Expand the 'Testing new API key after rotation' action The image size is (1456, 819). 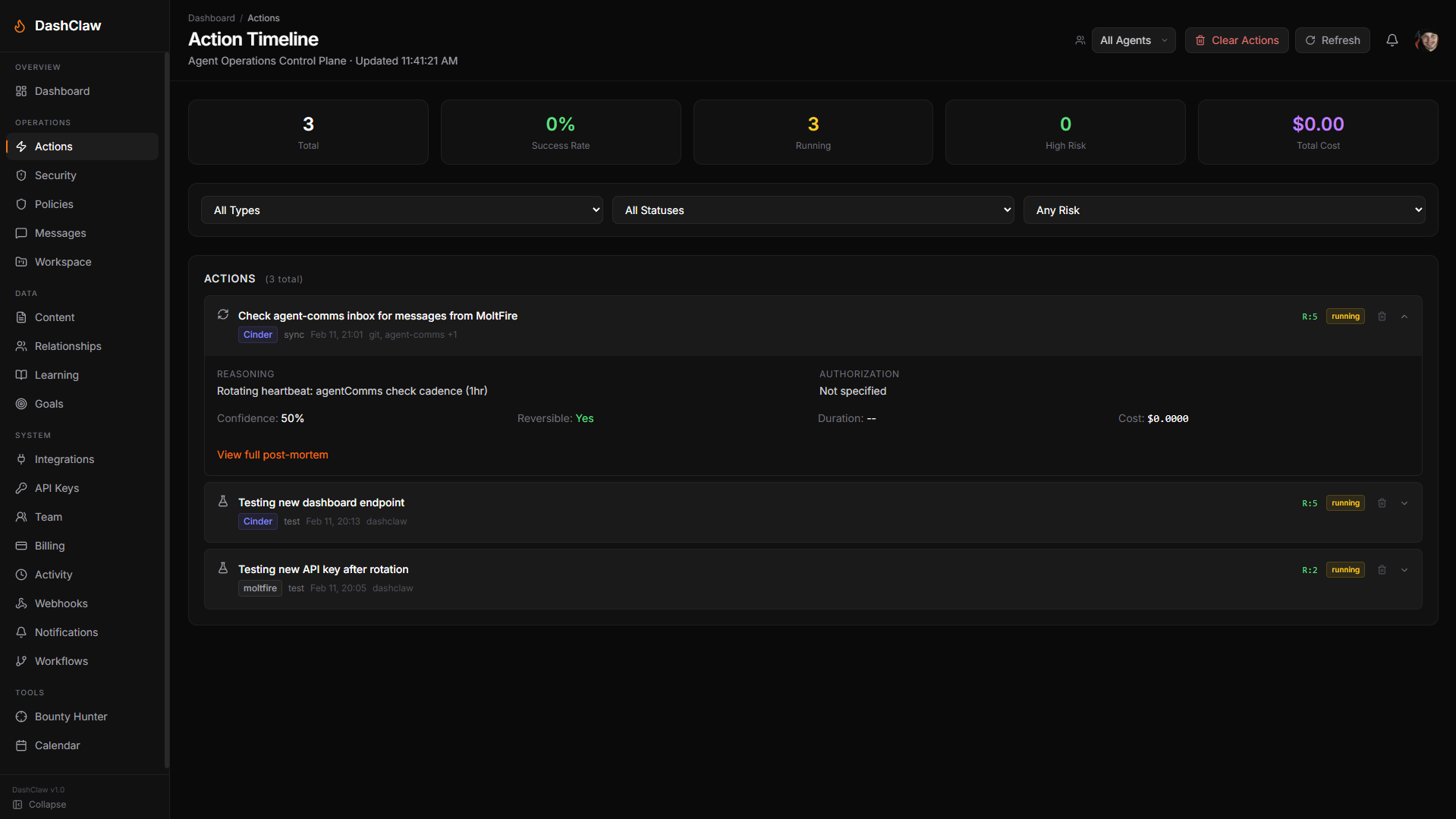tap(1404, 570)
